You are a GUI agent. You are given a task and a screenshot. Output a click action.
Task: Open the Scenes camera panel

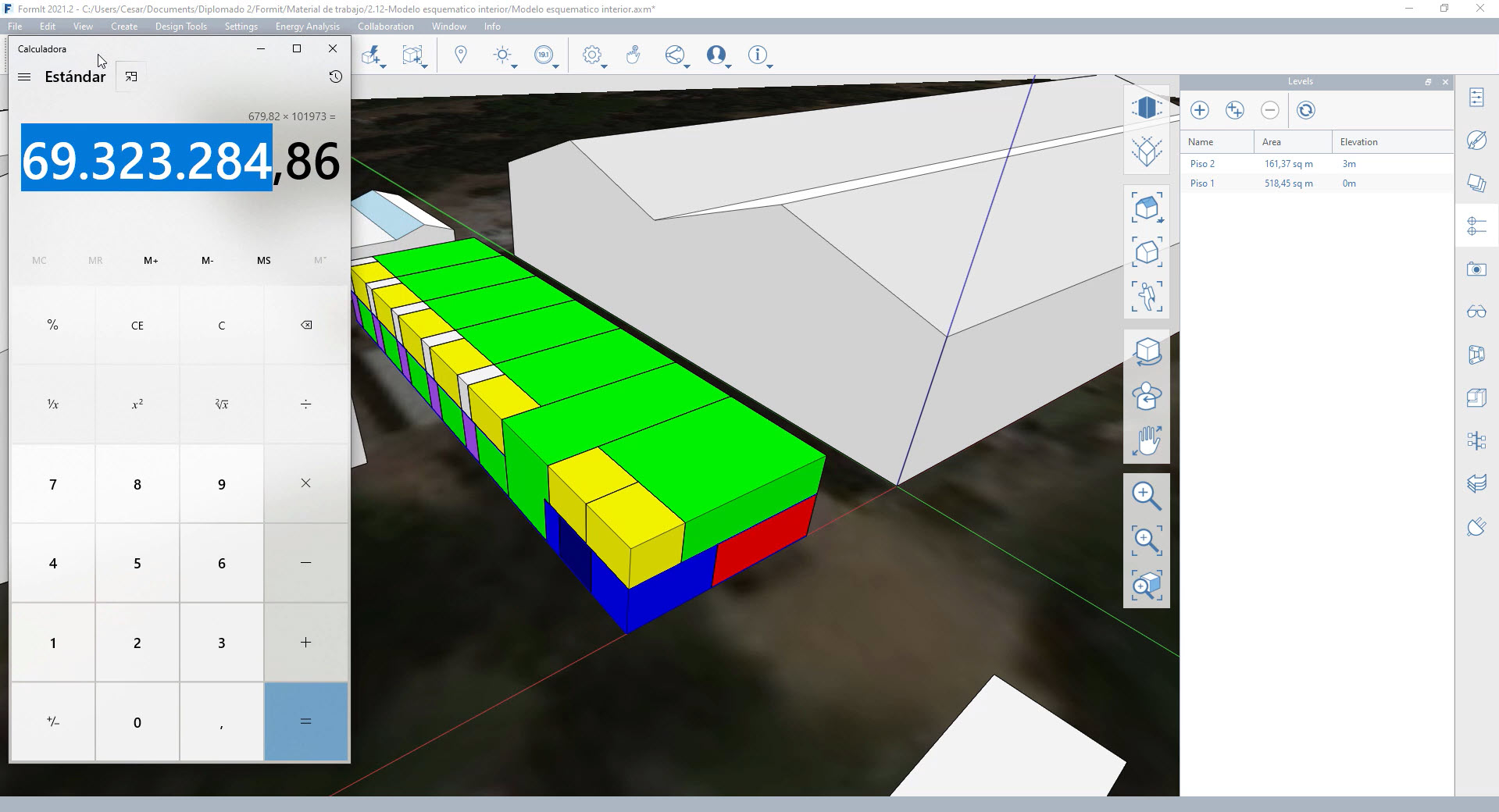(1476, 269)
